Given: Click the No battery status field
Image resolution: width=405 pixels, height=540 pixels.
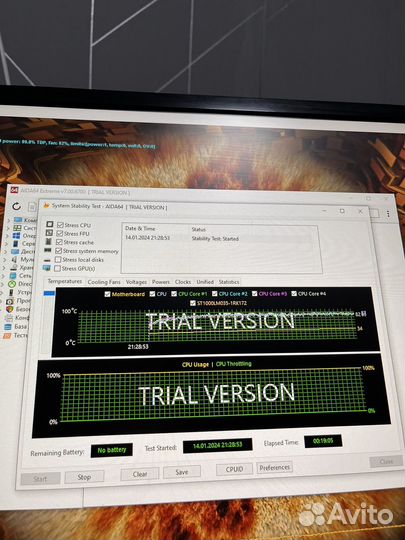Looking at the screenshot, I should coord(112,450).
